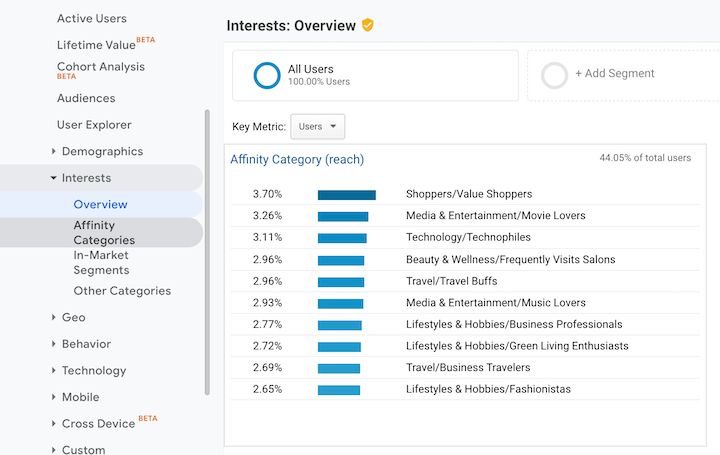The height and width of the screenshot is (455, 720).
Task: Open the Lifetime Value report
Action: pos(96,45)
